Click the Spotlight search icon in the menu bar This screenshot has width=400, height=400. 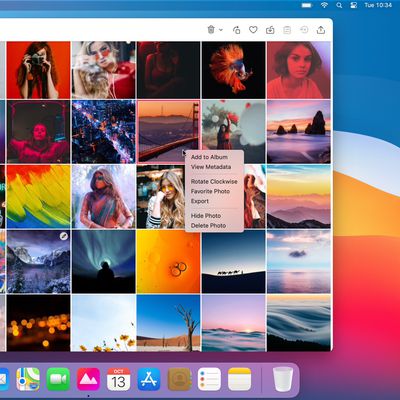(x=339, y=5)
